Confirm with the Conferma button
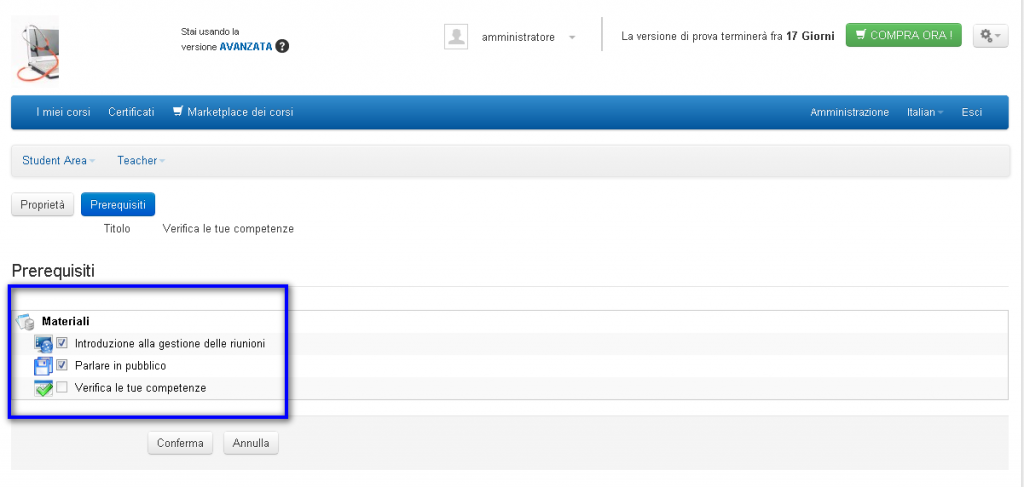 (x=180, y=443)
